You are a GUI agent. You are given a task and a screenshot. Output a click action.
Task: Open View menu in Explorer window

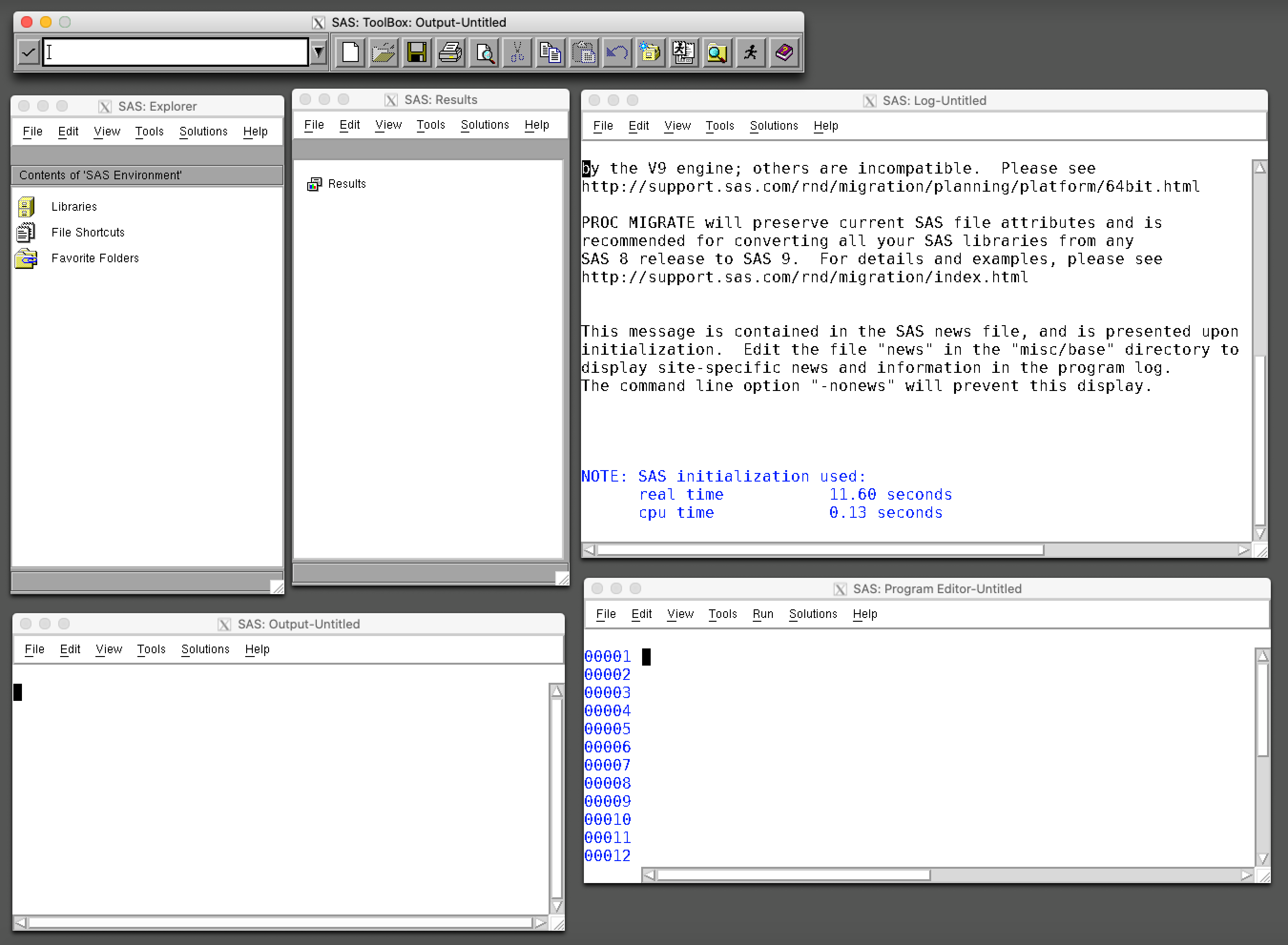click(107, 132)
